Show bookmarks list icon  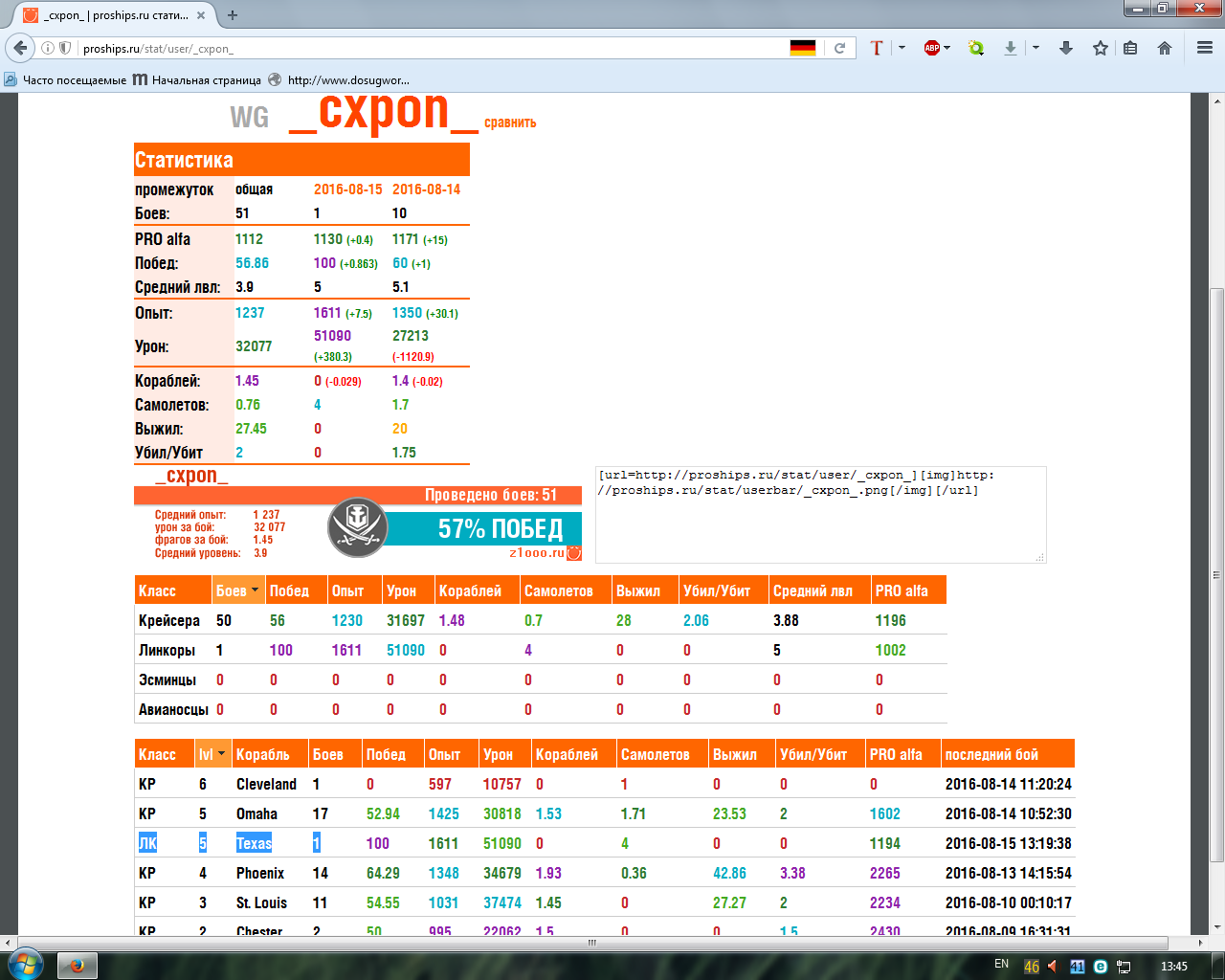[x=1130, y=48]
